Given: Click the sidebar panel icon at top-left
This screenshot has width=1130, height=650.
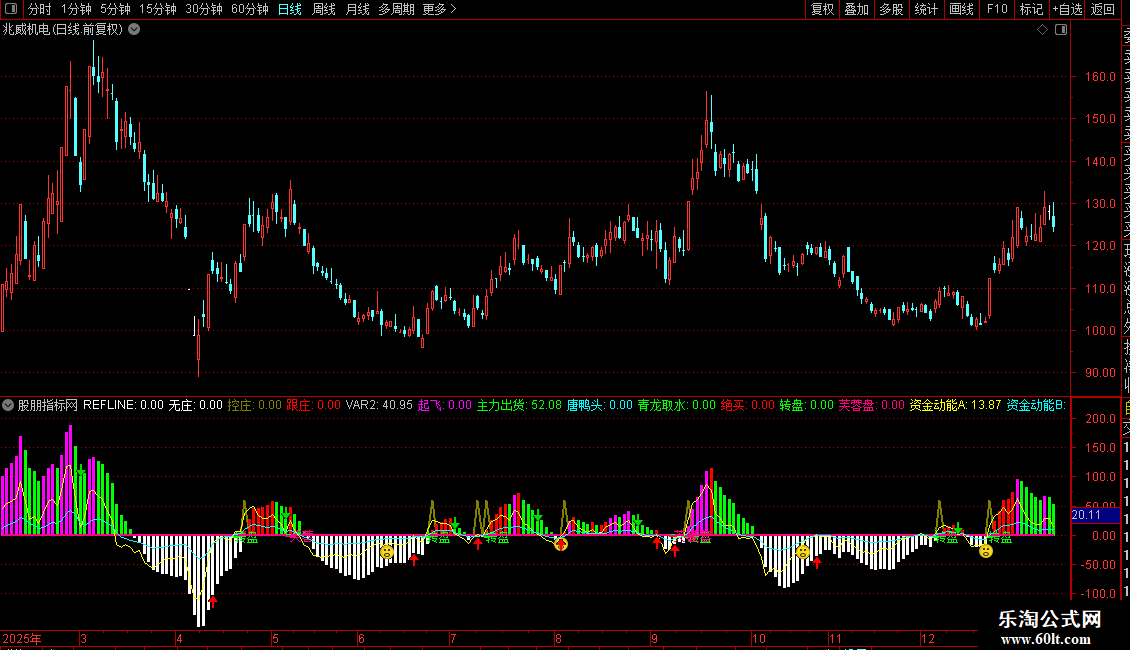Looking at the screenshot, I should tap(11, 9).
